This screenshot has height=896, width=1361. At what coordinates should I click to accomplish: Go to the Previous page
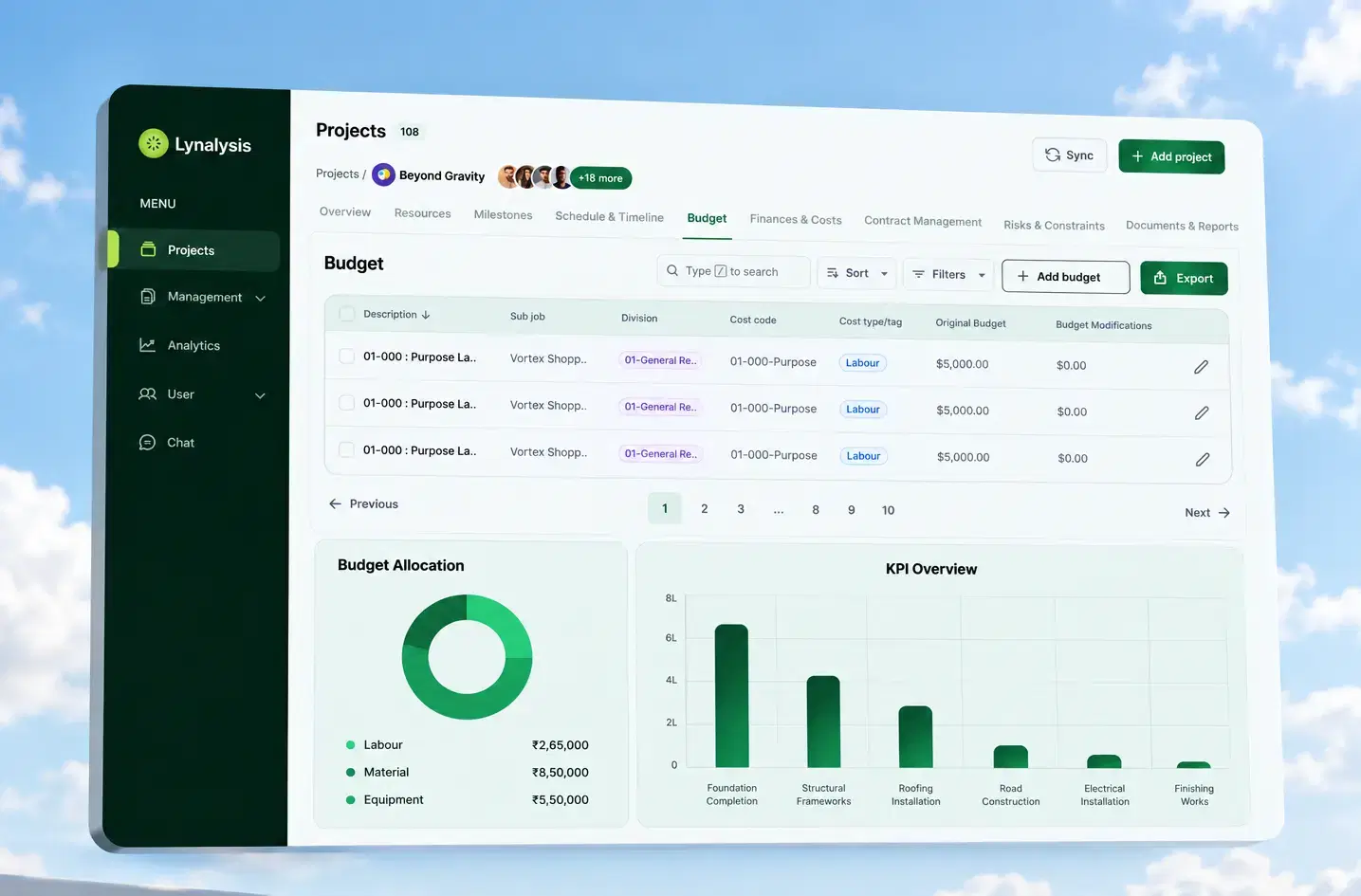coord(363,504)
